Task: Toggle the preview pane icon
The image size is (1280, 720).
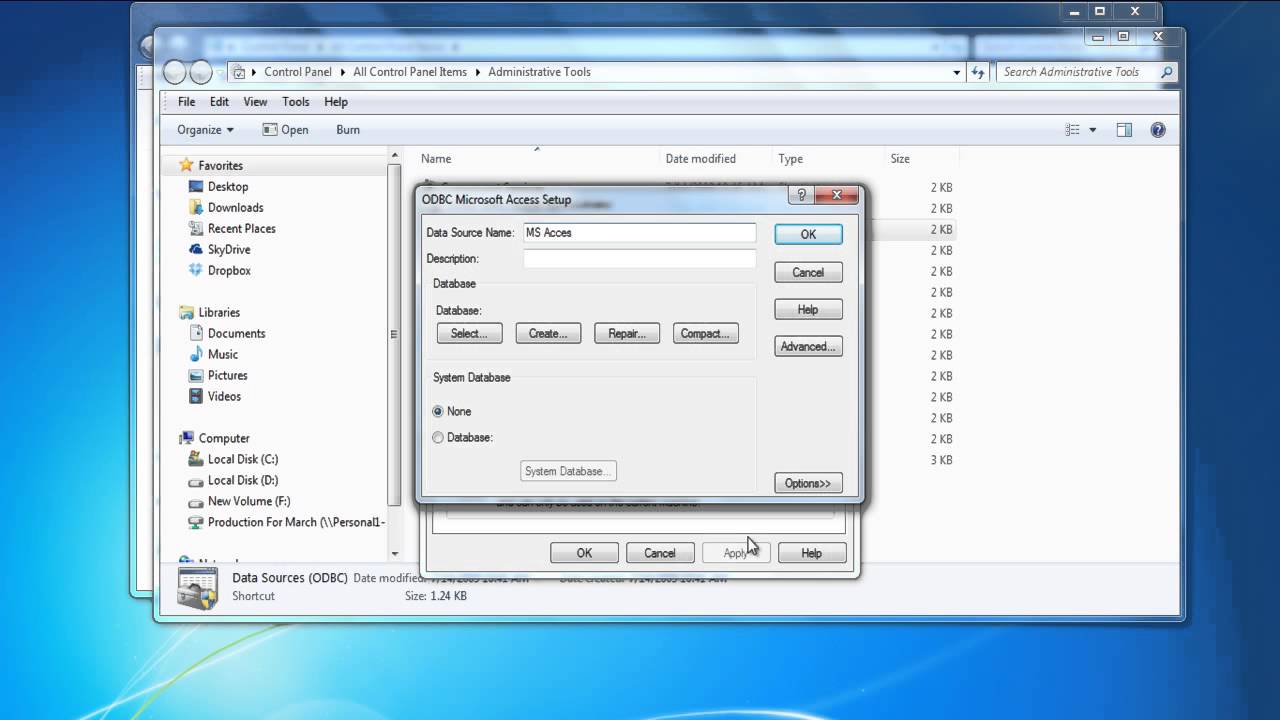Action: (1124, 130)
